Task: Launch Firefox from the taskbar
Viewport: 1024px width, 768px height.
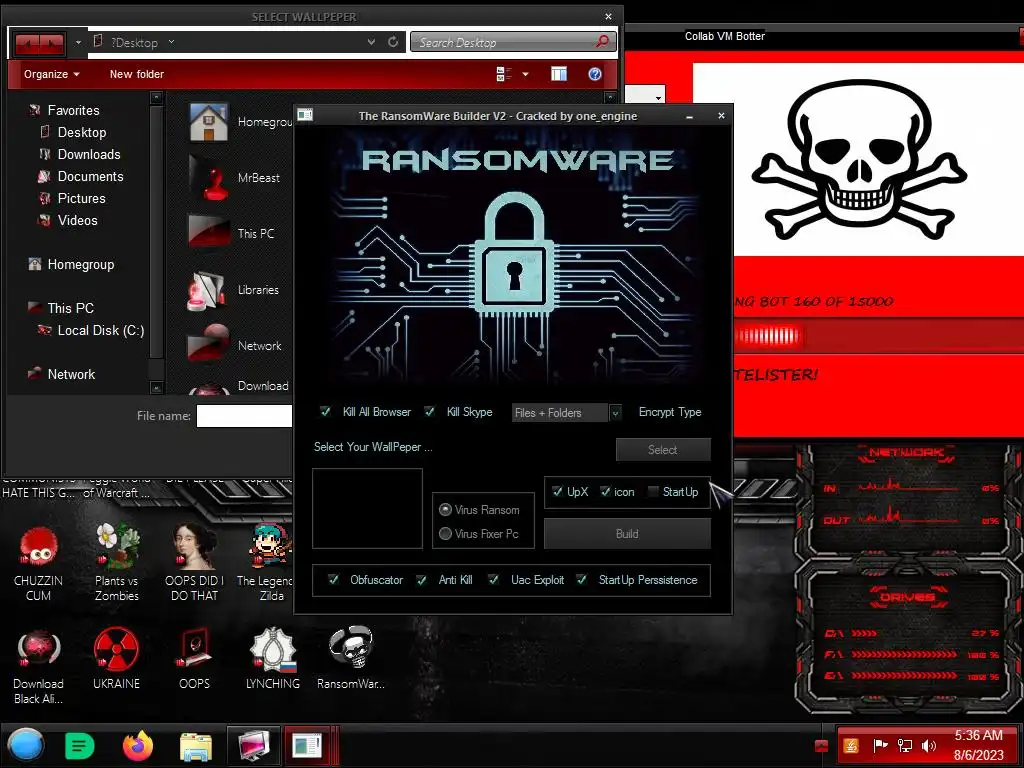Action: tap(138, 746)
